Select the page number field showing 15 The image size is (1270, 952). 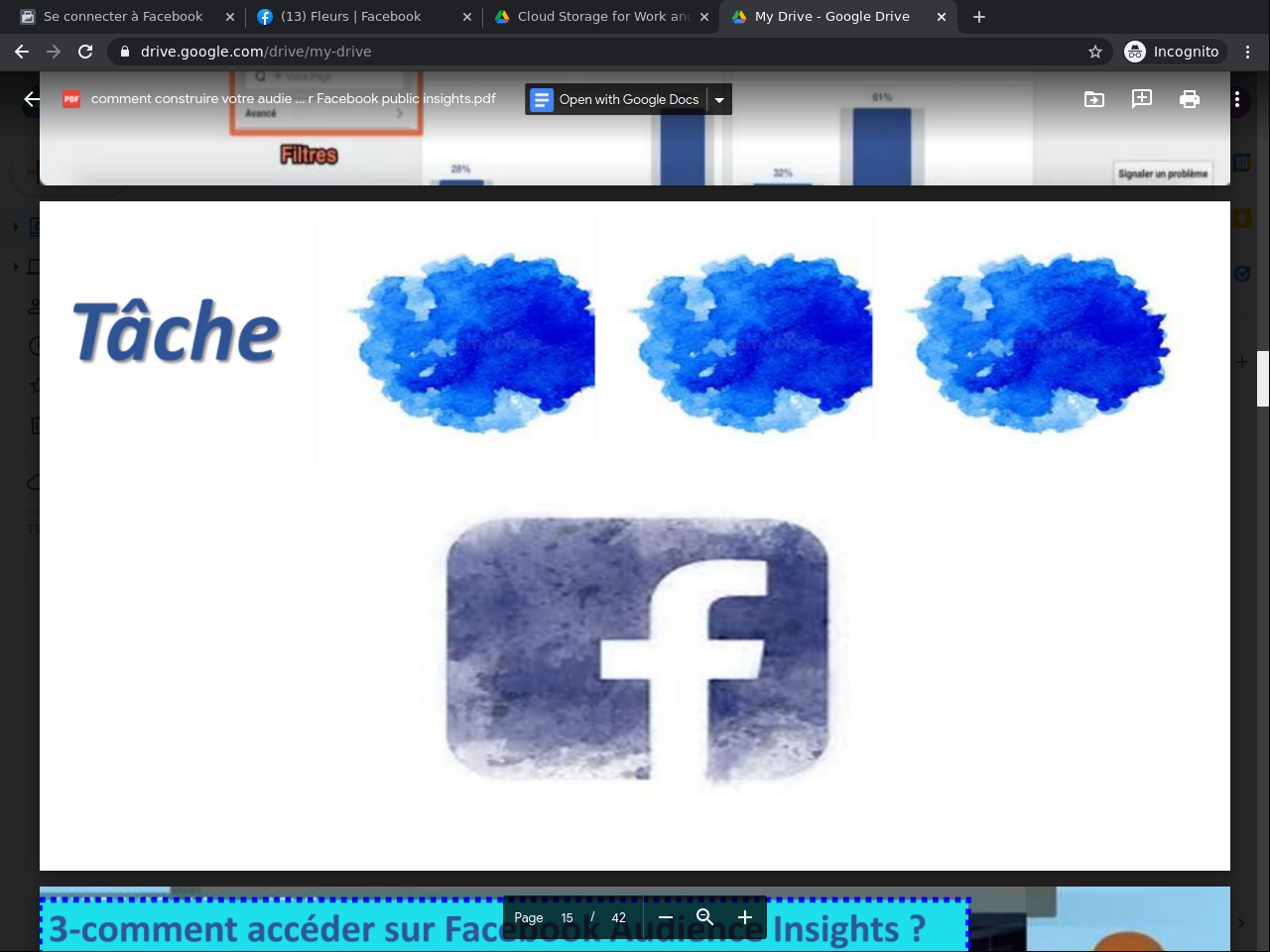[568, 917]
